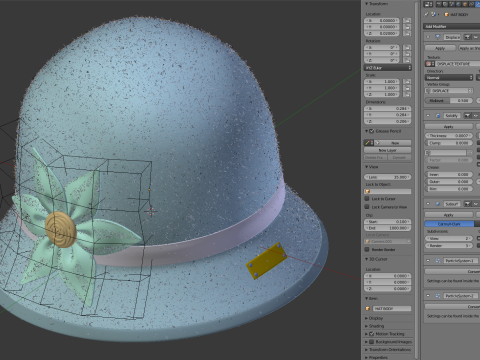
Task: Adjust the View Lens value slider
Action: [388, 177]
